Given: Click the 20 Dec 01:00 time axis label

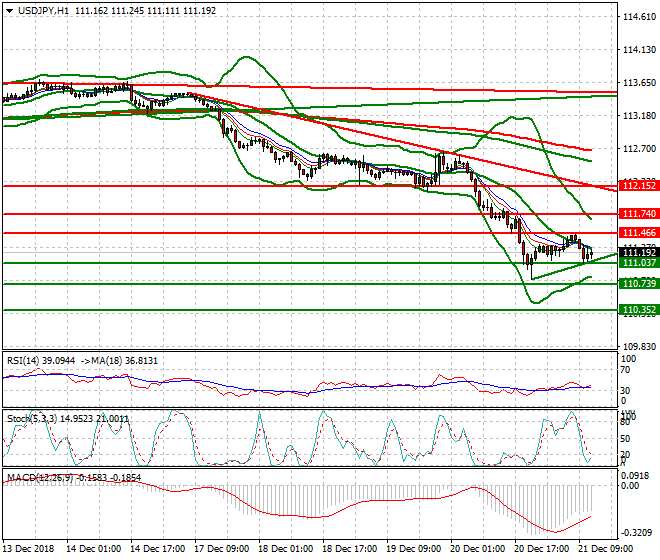Looking at the screenshot, I should pos(477,549).
